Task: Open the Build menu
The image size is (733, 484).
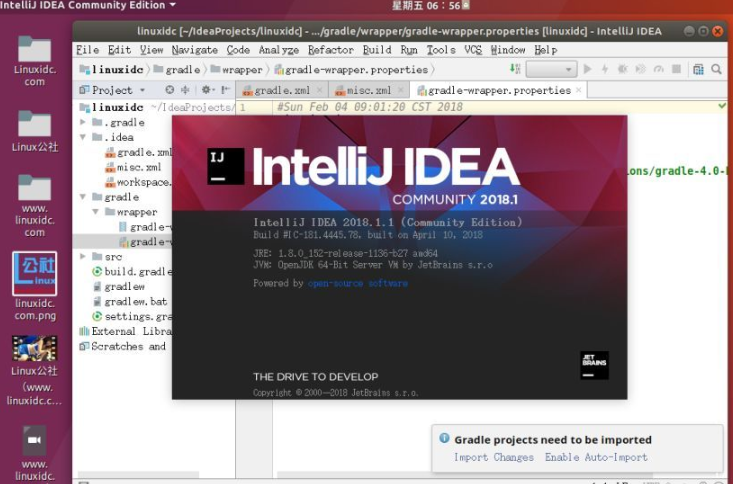Action: 377,50
